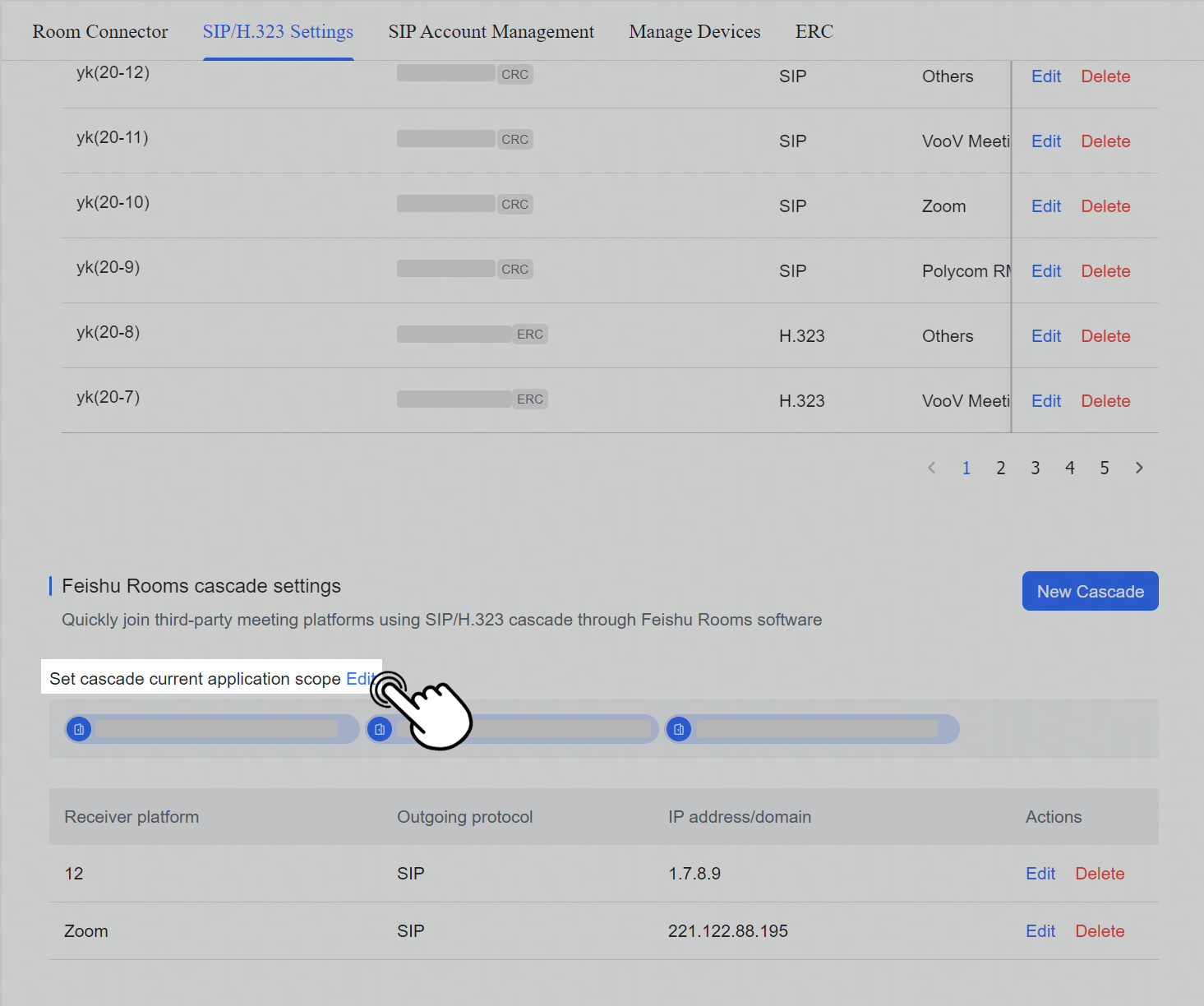Click the CRC tag in the yk(20-12) row
This screenshot has width=1204, height=1006.
pyautogui.click(x=515, y=74)
